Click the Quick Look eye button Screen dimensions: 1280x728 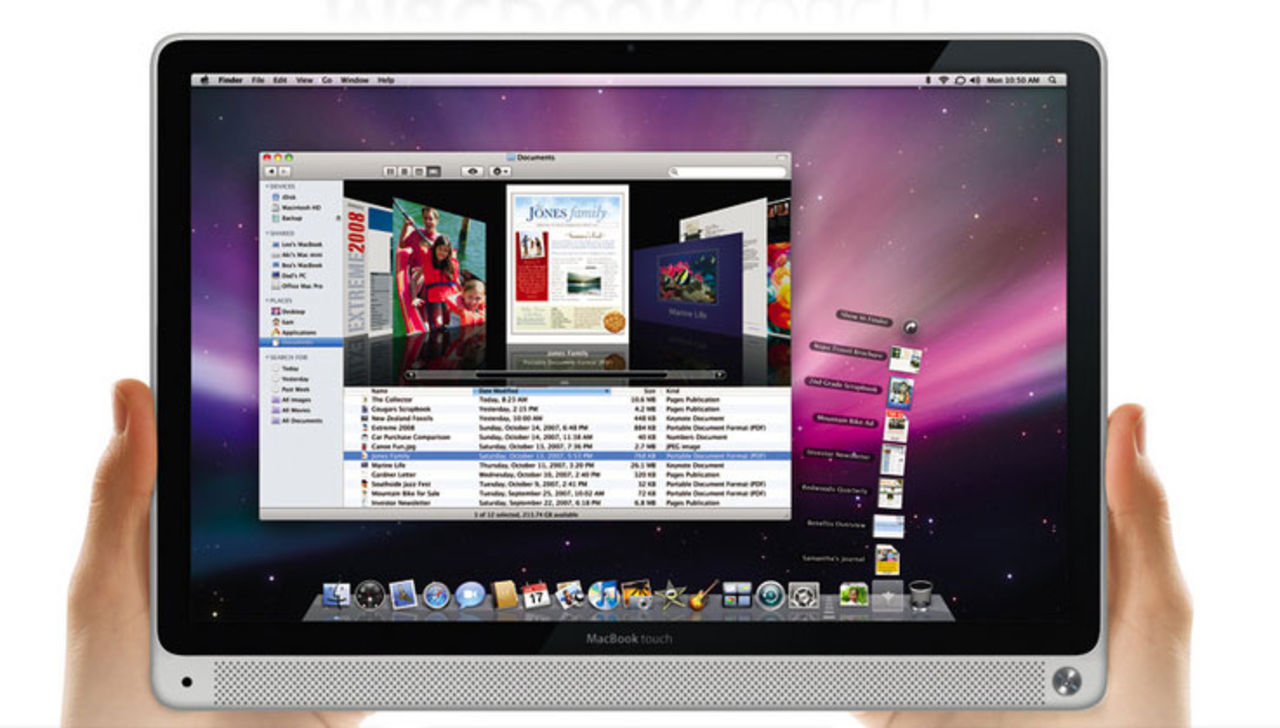[472, 172]
